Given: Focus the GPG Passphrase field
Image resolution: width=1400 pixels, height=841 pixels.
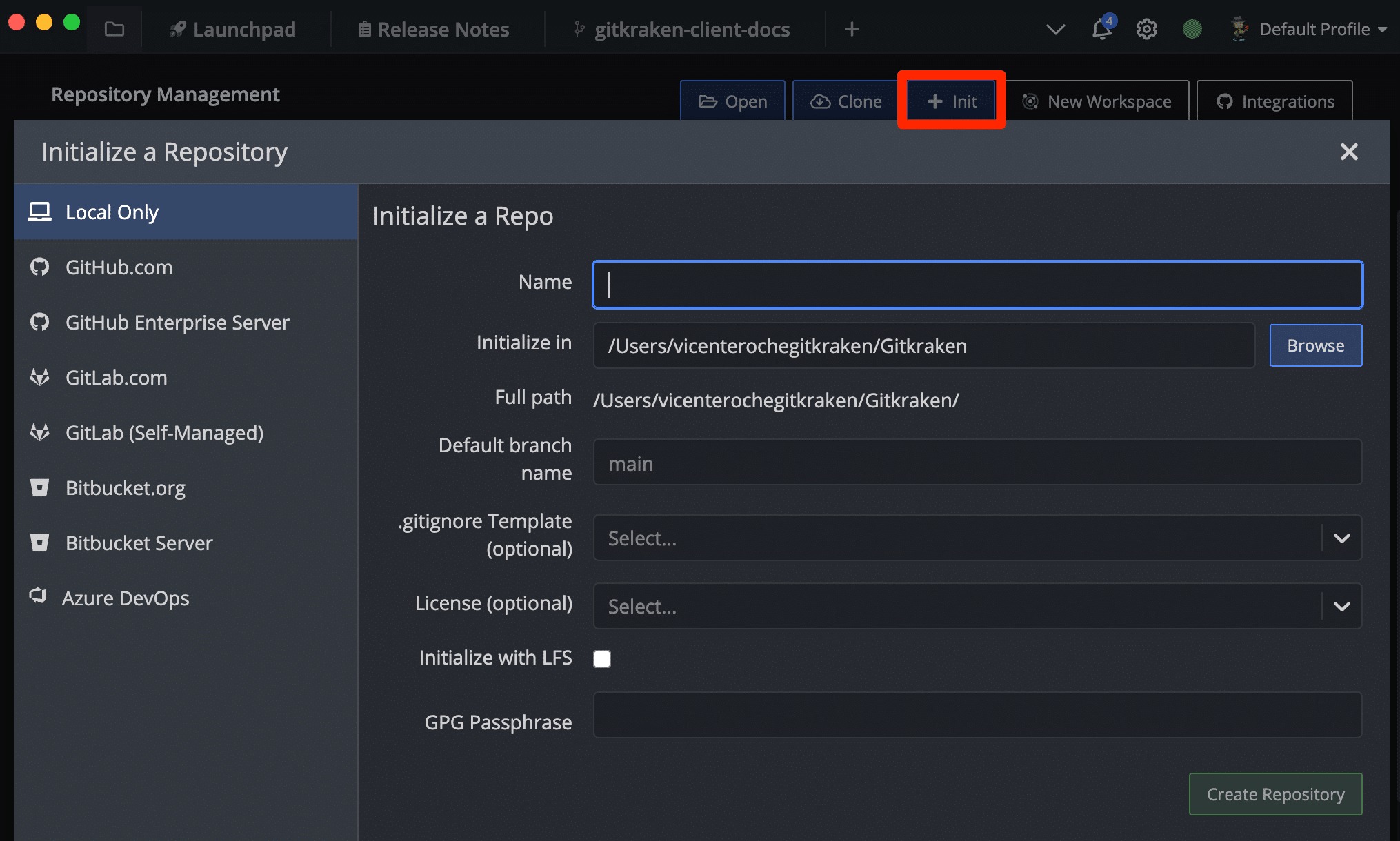Looking at the screenshot, I should tap(977, 716).
